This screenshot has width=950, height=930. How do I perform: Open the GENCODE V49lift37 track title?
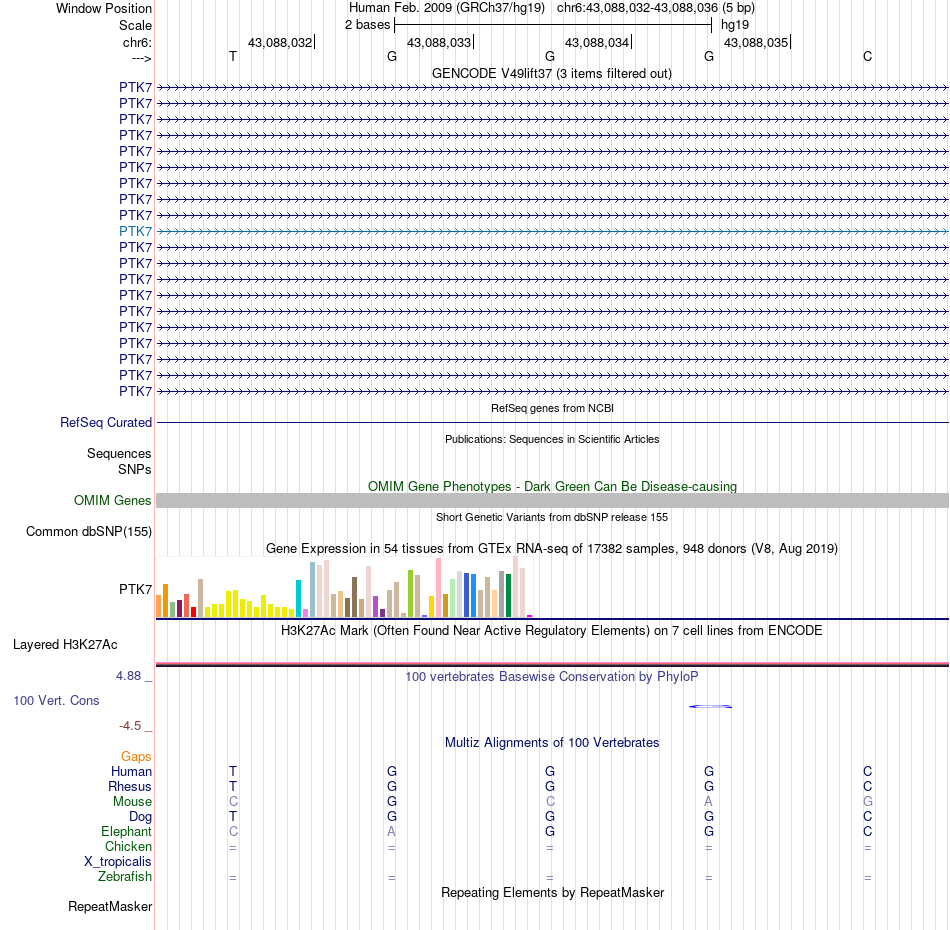[552, 73]
